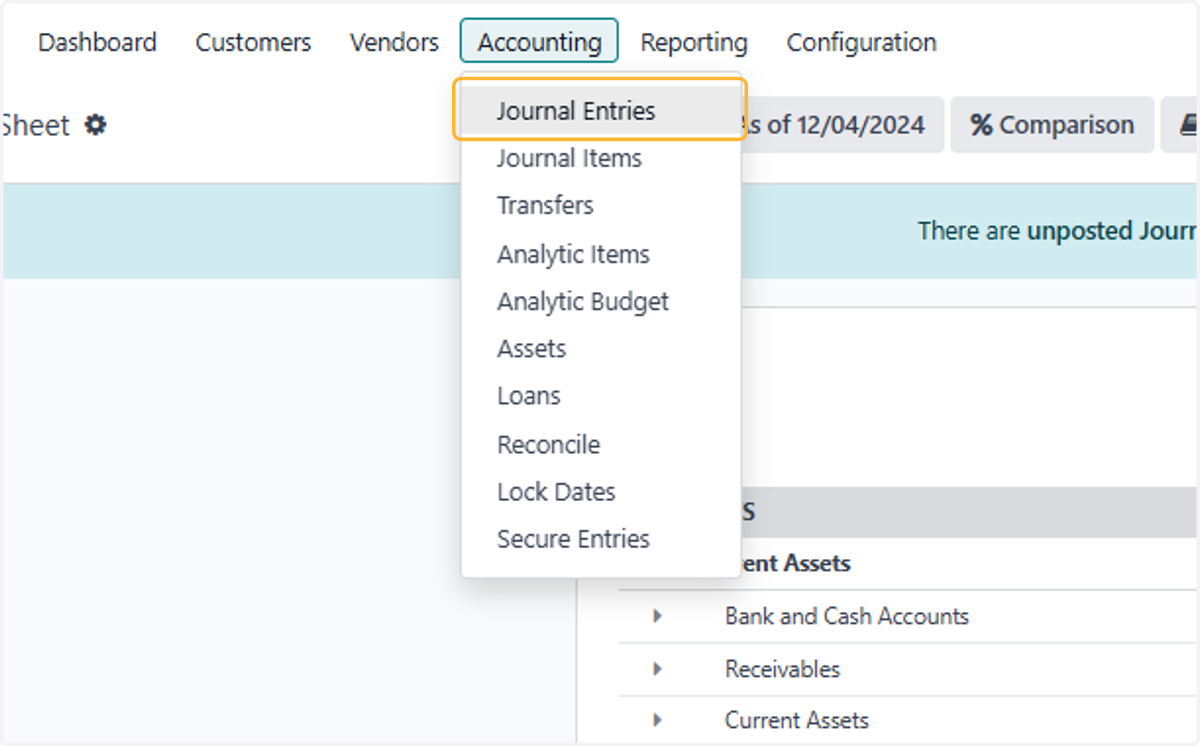Click the % Comparison button

[x=1052, y=125]
